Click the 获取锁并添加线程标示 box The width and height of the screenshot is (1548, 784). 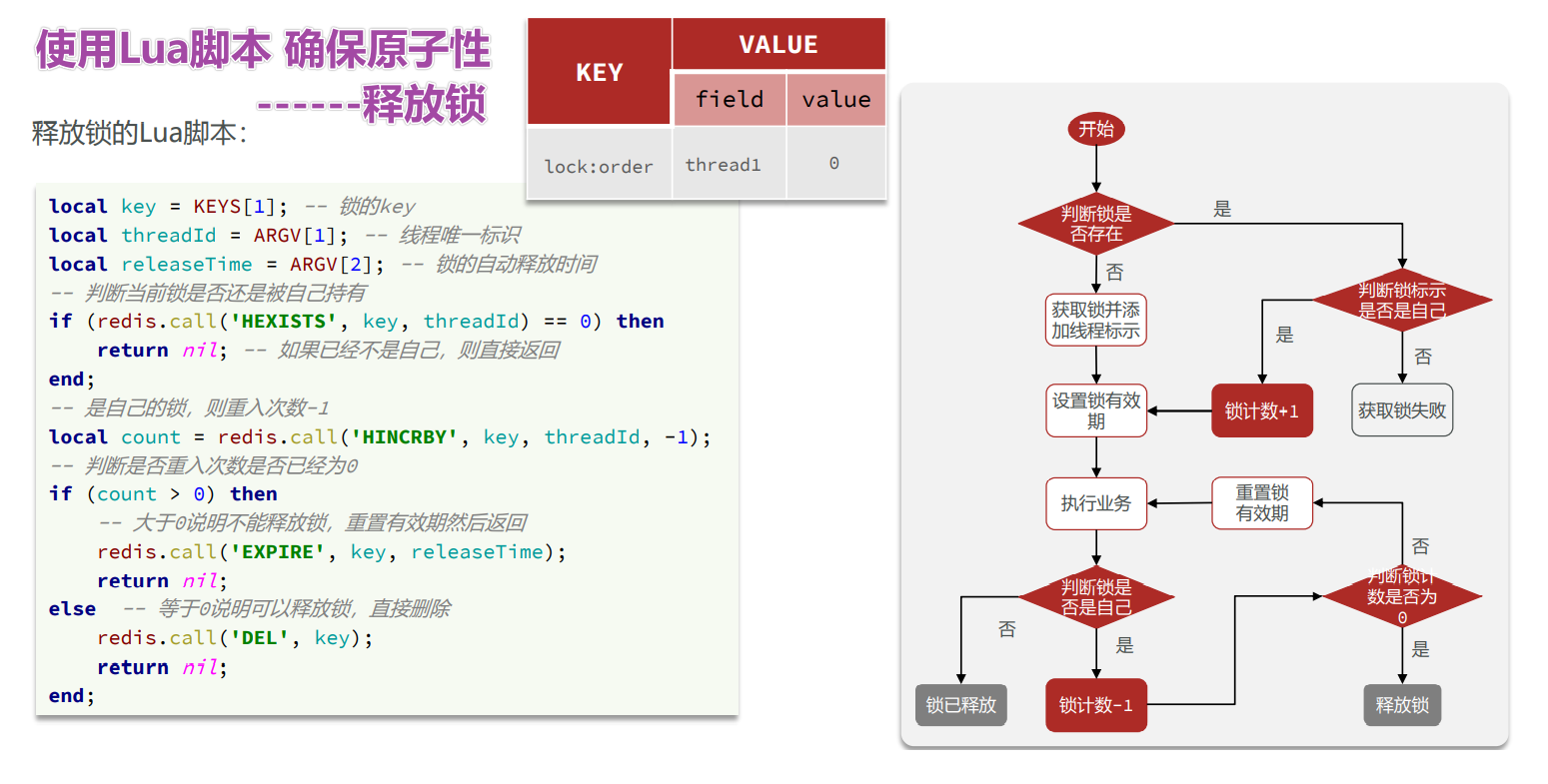[x=1096, y=320]
